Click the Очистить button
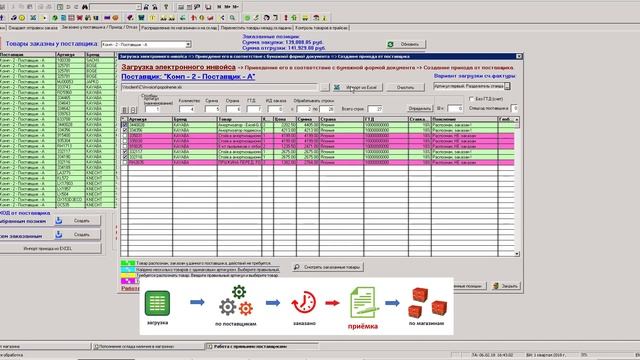The width and height of the screenshot is (640, 360). coord(405,87)
